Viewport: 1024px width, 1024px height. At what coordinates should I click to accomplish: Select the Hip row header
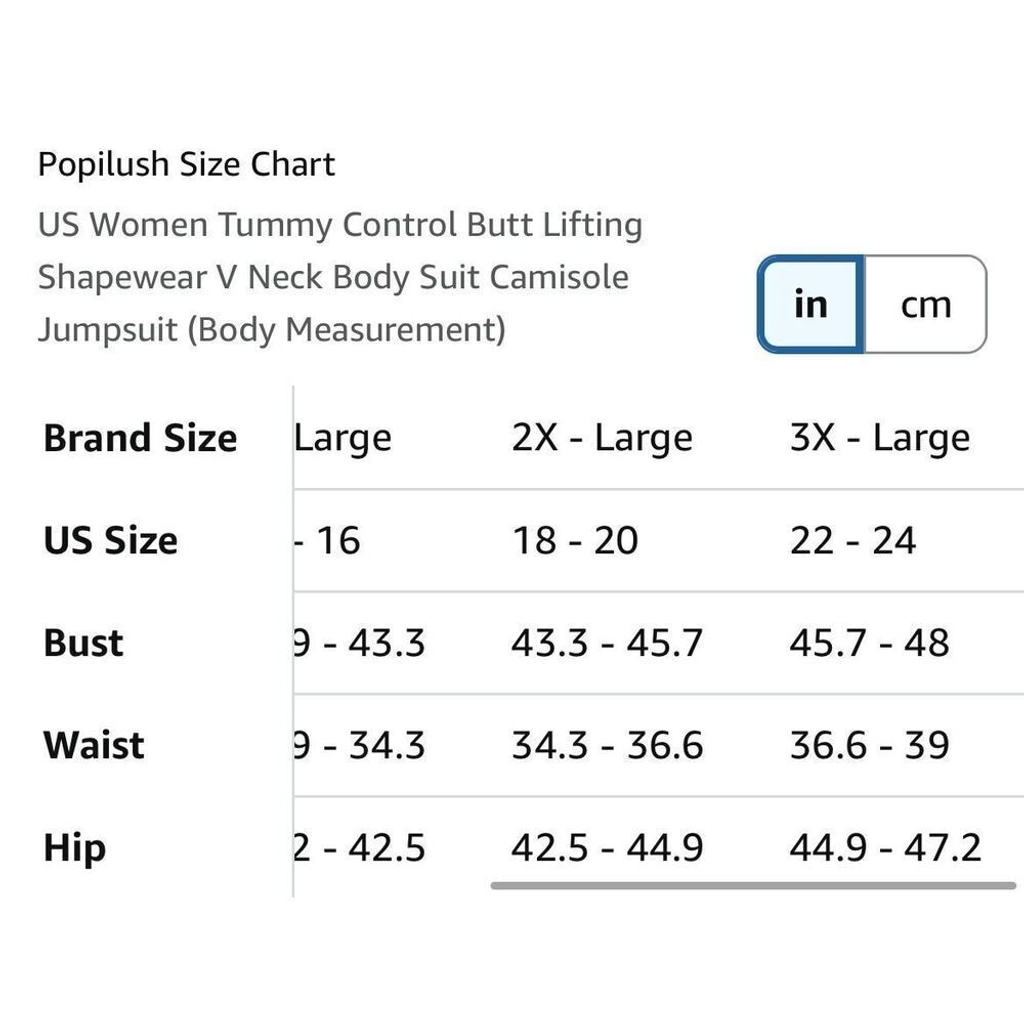[x=74, y=848]
